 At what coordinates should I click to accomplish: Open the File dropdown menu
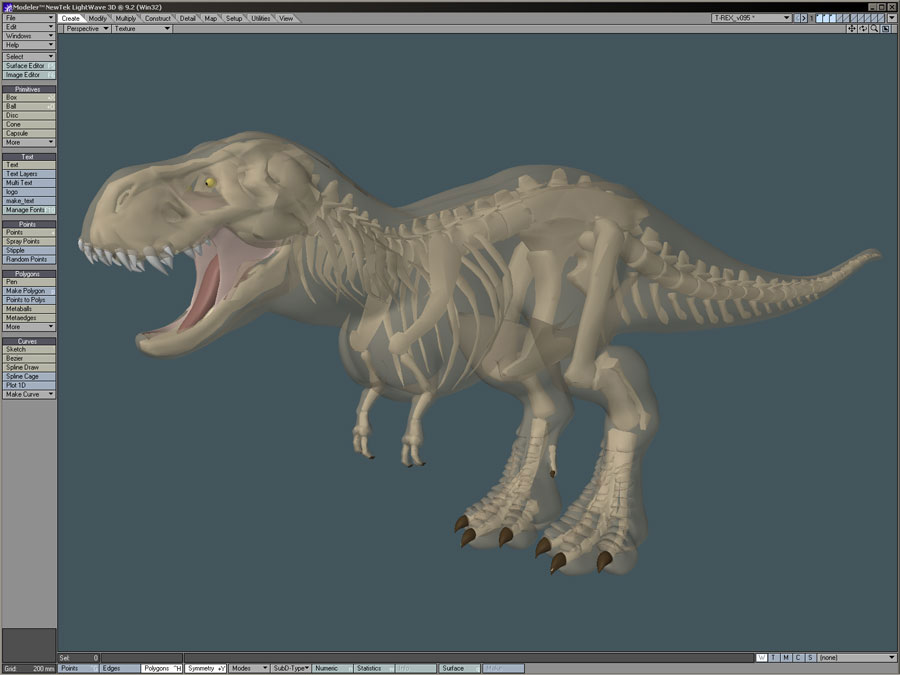(29, 18)
